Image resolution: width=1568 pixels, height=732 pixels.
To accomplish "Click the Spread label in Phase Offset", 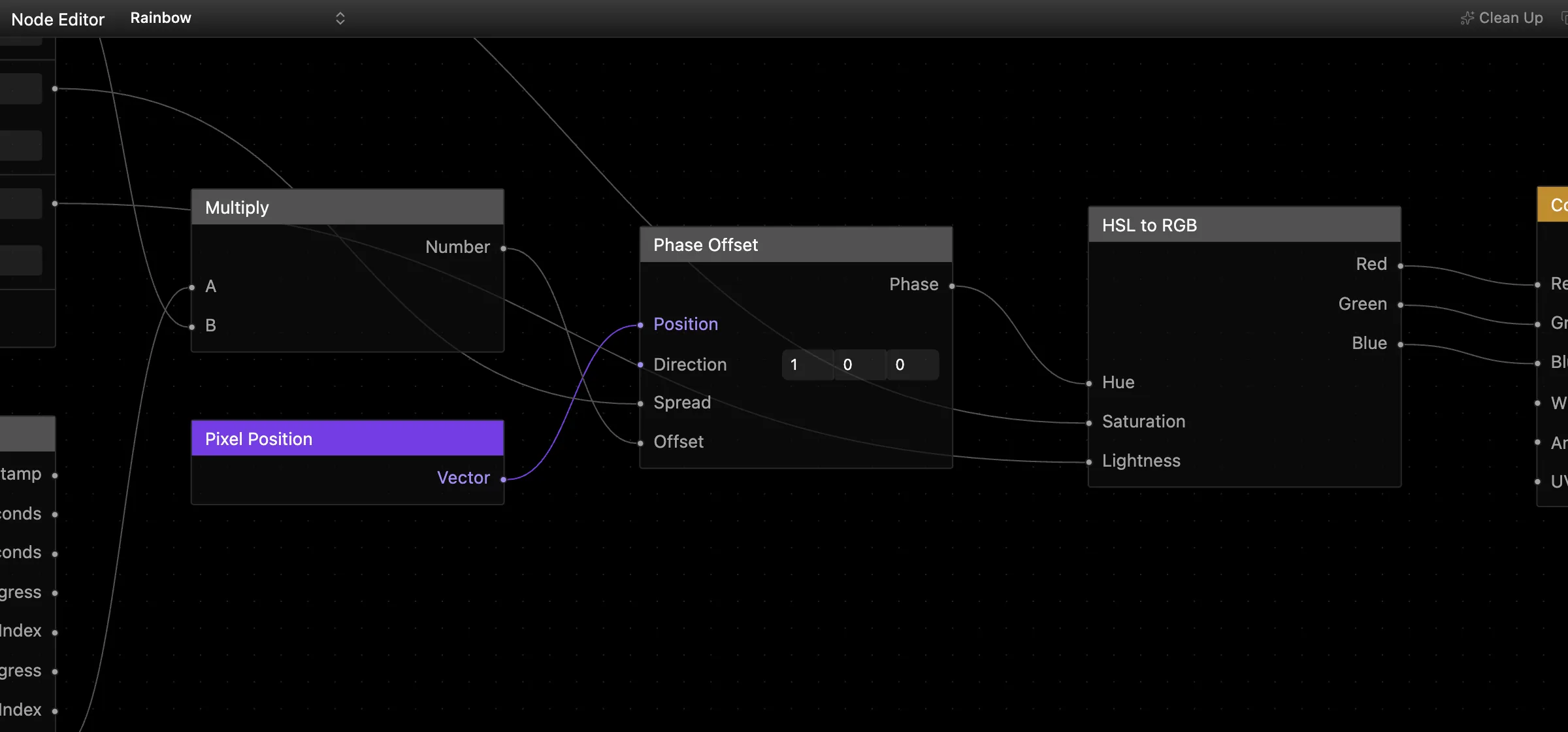I will point(682,403).
